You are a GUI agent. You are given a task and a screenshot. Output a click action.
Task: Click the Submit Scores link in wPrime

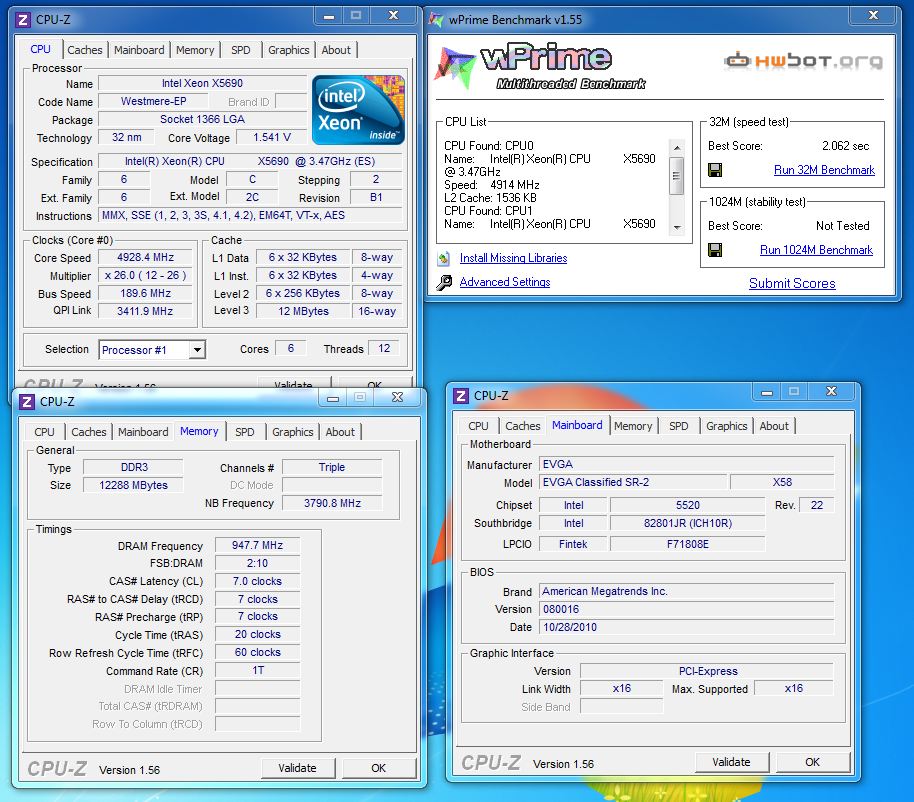click(792, 283)
